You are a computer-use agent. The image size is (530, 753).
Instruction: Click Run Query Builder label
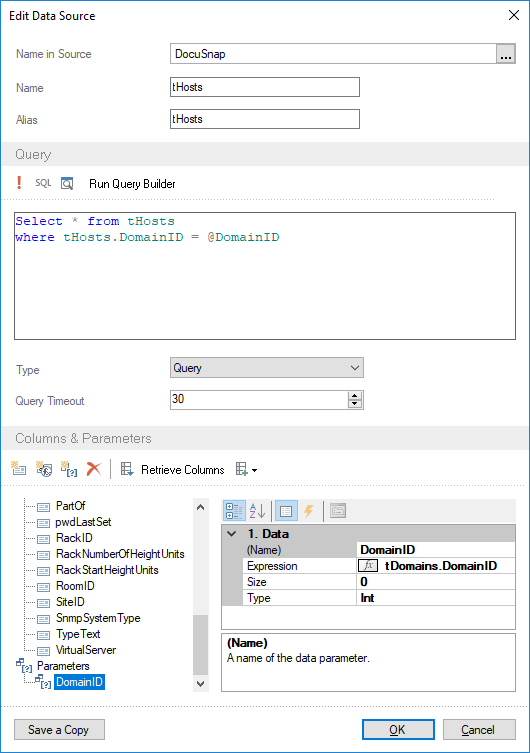(132, 184)
